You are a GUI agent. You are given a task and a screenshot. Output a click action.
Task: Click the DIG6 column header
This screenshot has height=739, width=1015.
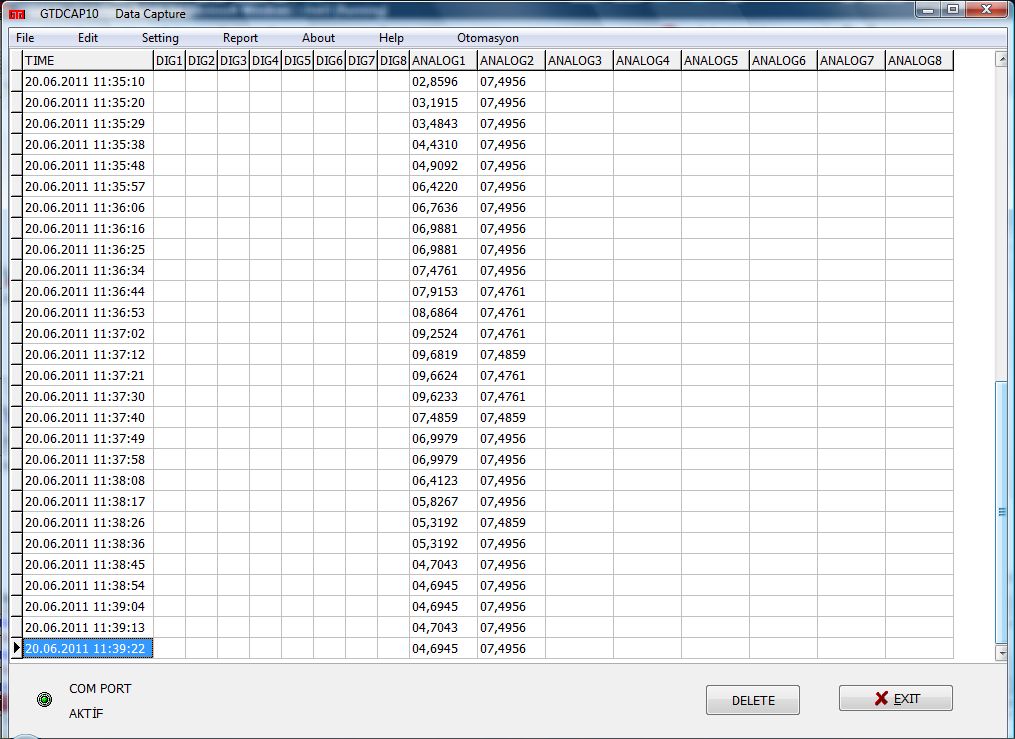[329, 60]
